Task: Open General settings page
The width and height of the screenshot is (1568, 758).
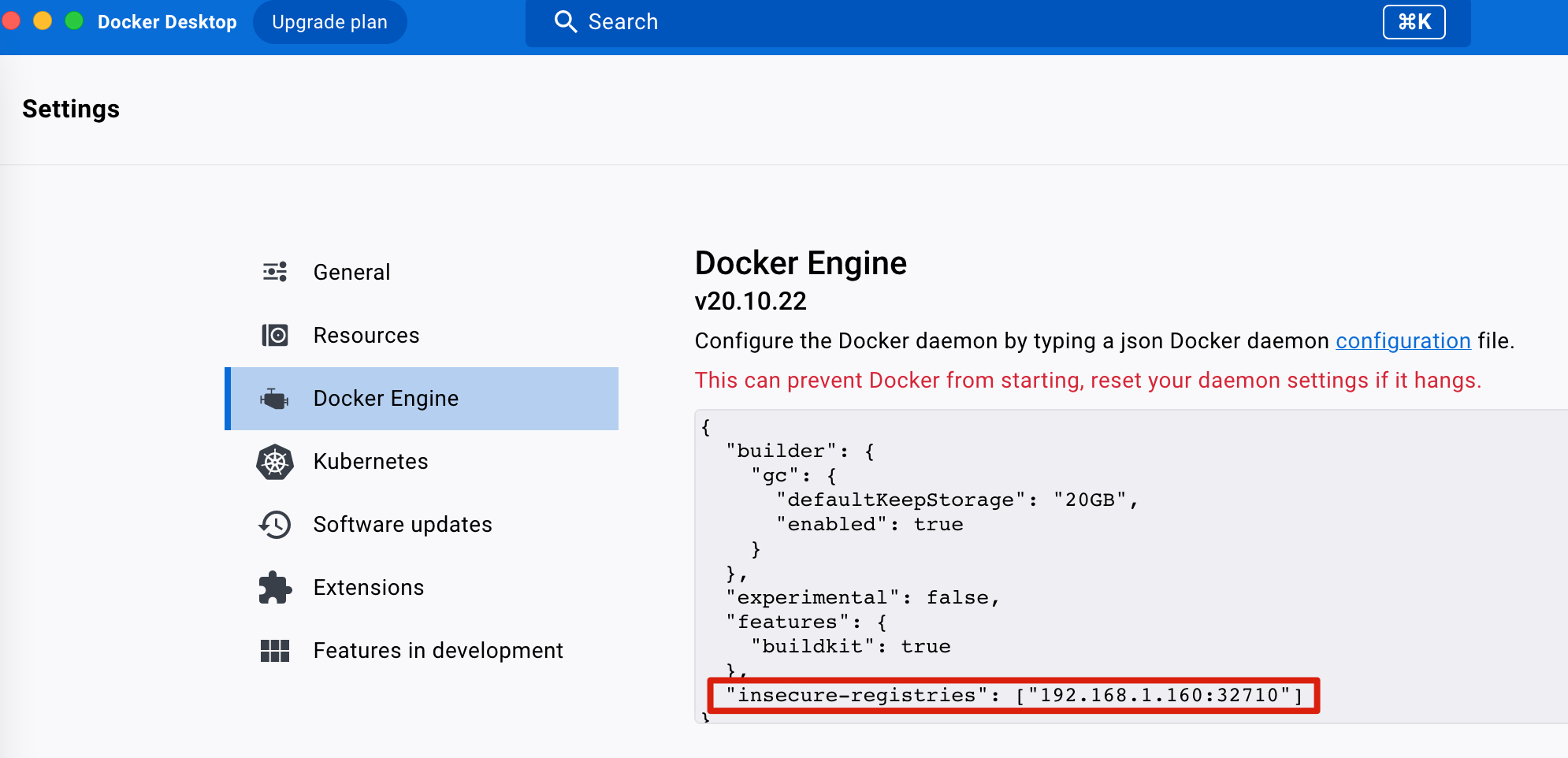Action: (352, 272)
